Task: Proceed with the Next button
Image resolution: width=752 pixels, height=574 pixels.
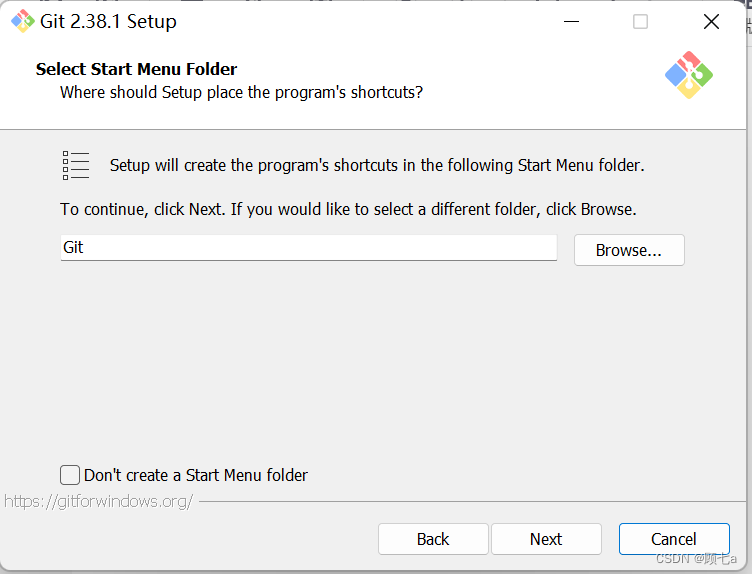Action: pos(546,539)
